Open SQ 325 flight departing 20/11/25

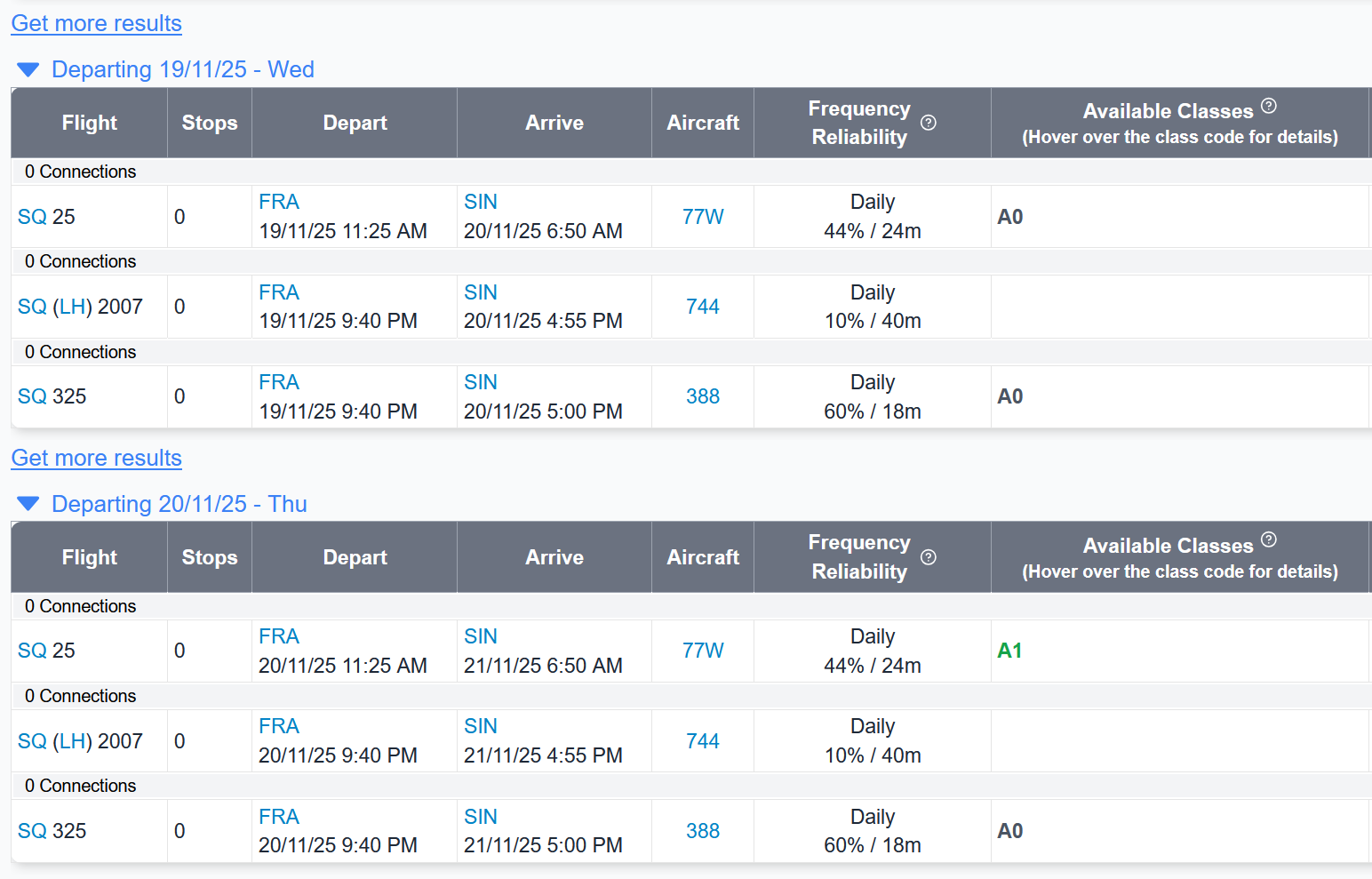pyautogui.click(x=32, y=831)
